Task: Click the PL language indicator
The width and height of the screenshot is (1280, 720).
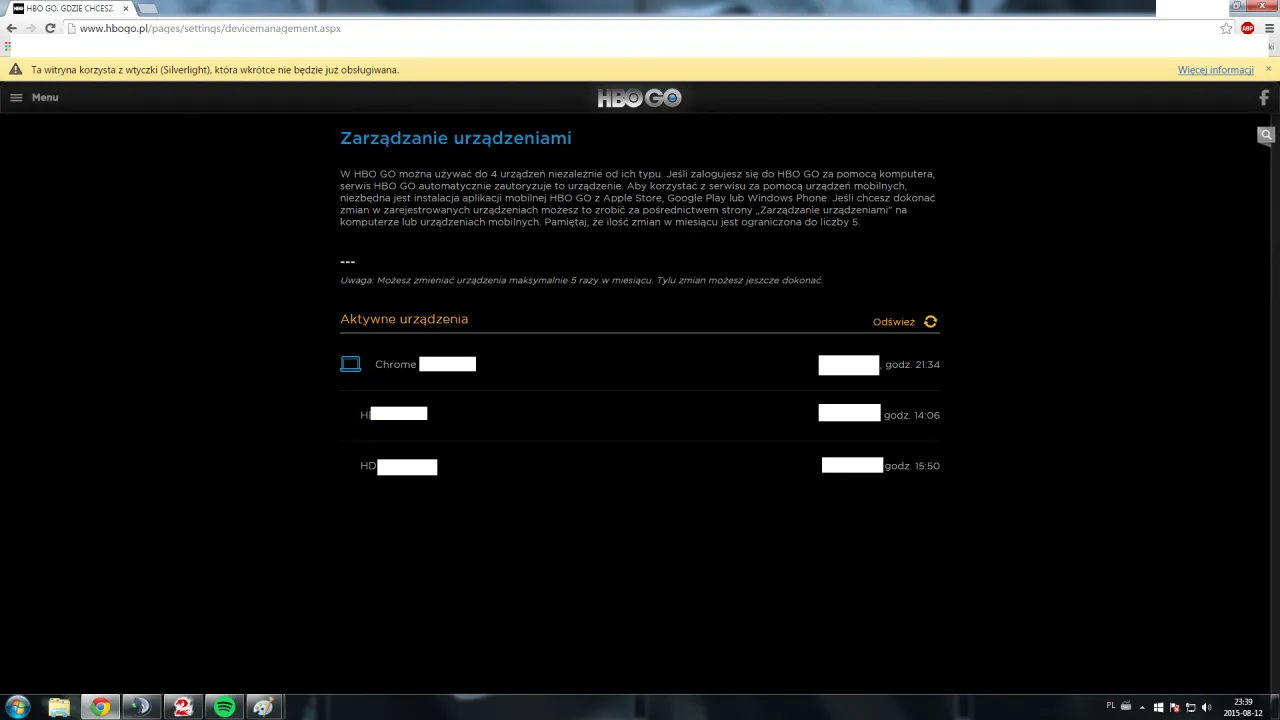Action: pyautogui.click(x=1110, y=706)
